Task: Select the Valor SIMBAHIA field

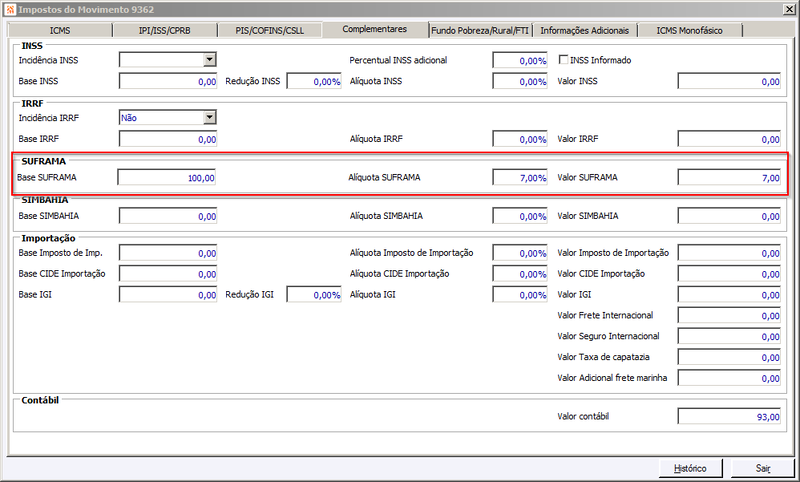Action: 729,216
